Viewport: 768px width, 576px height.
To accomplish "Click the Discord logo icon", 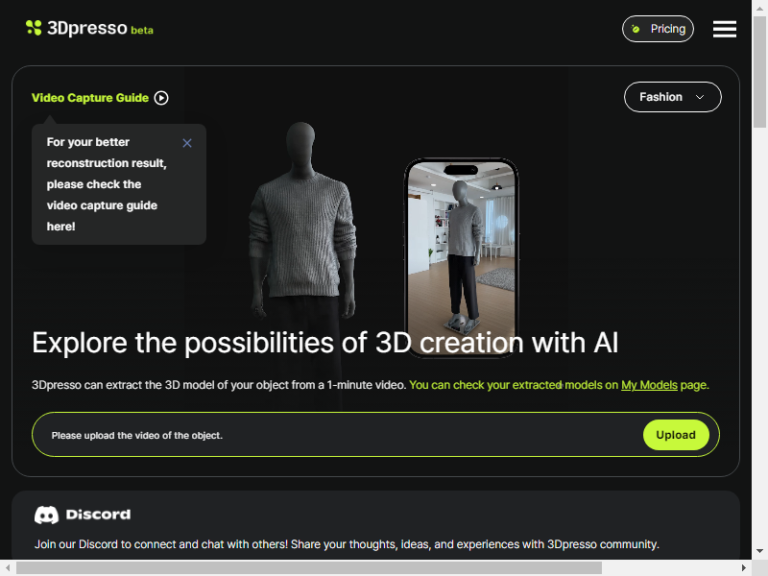I will click(x=47, y=515).
